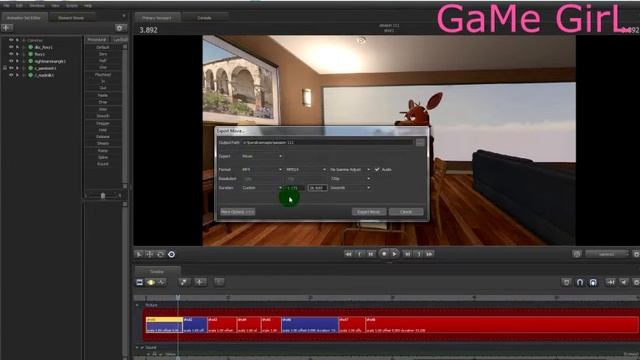Viewport: 640px width, 360px height.
Task: Open the timeline gear settings icon
Action: [636, 282]
